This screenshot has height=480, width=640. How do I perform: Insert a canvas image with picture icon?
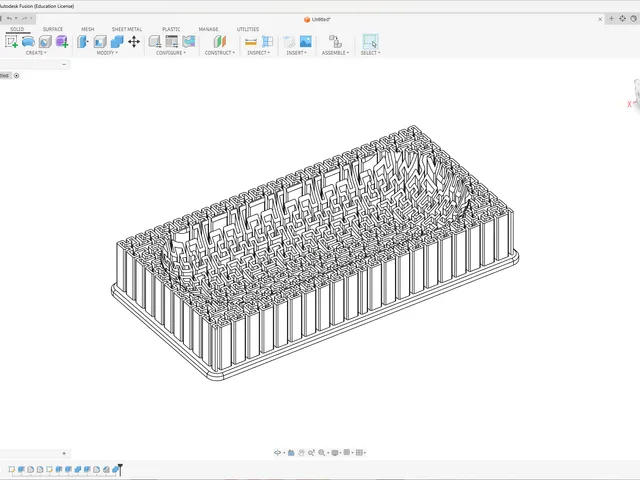click(306, 41)
